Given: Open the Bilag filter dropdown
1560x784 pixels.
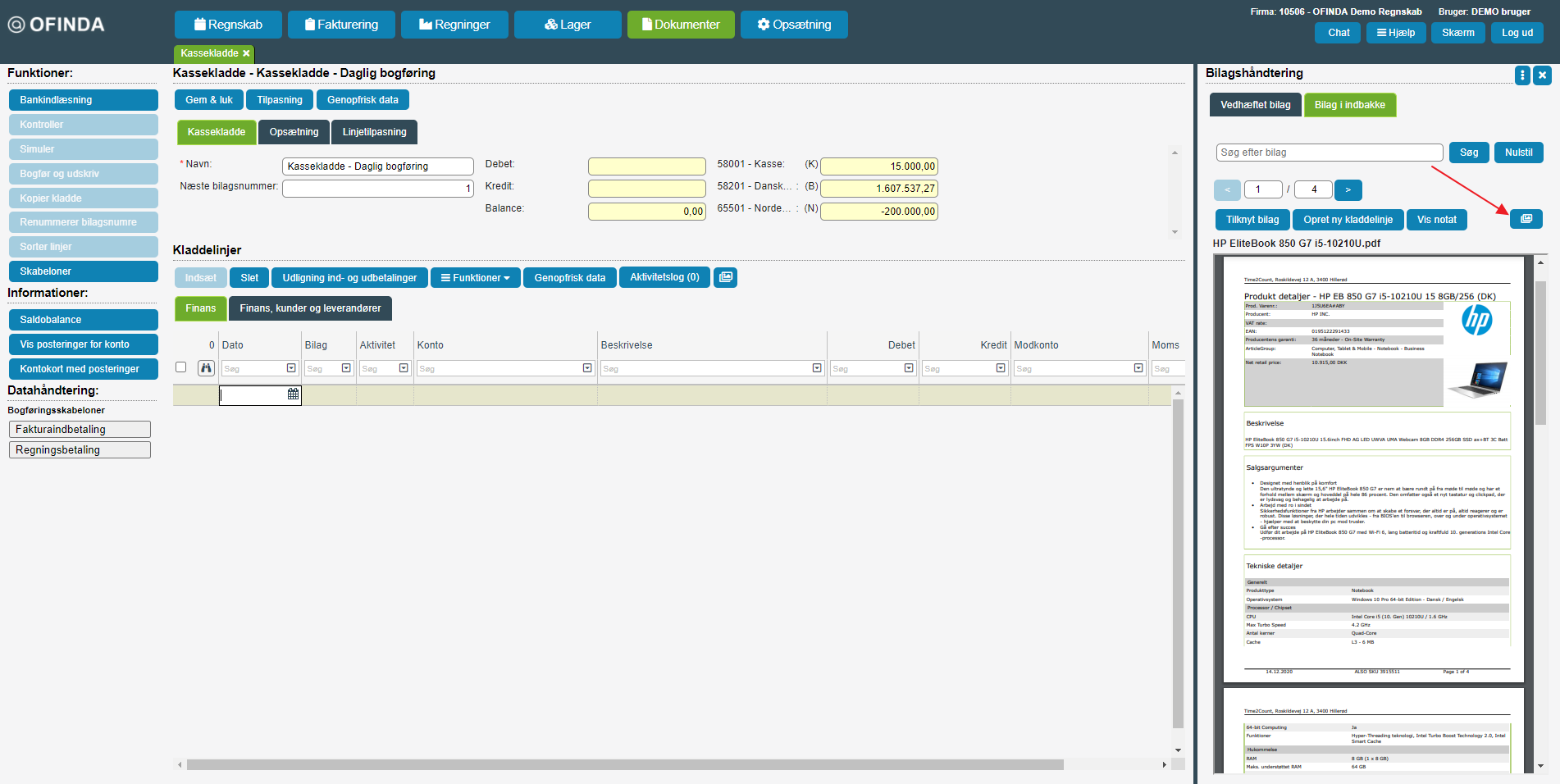Looking at the screenshot, I should 346,368.
